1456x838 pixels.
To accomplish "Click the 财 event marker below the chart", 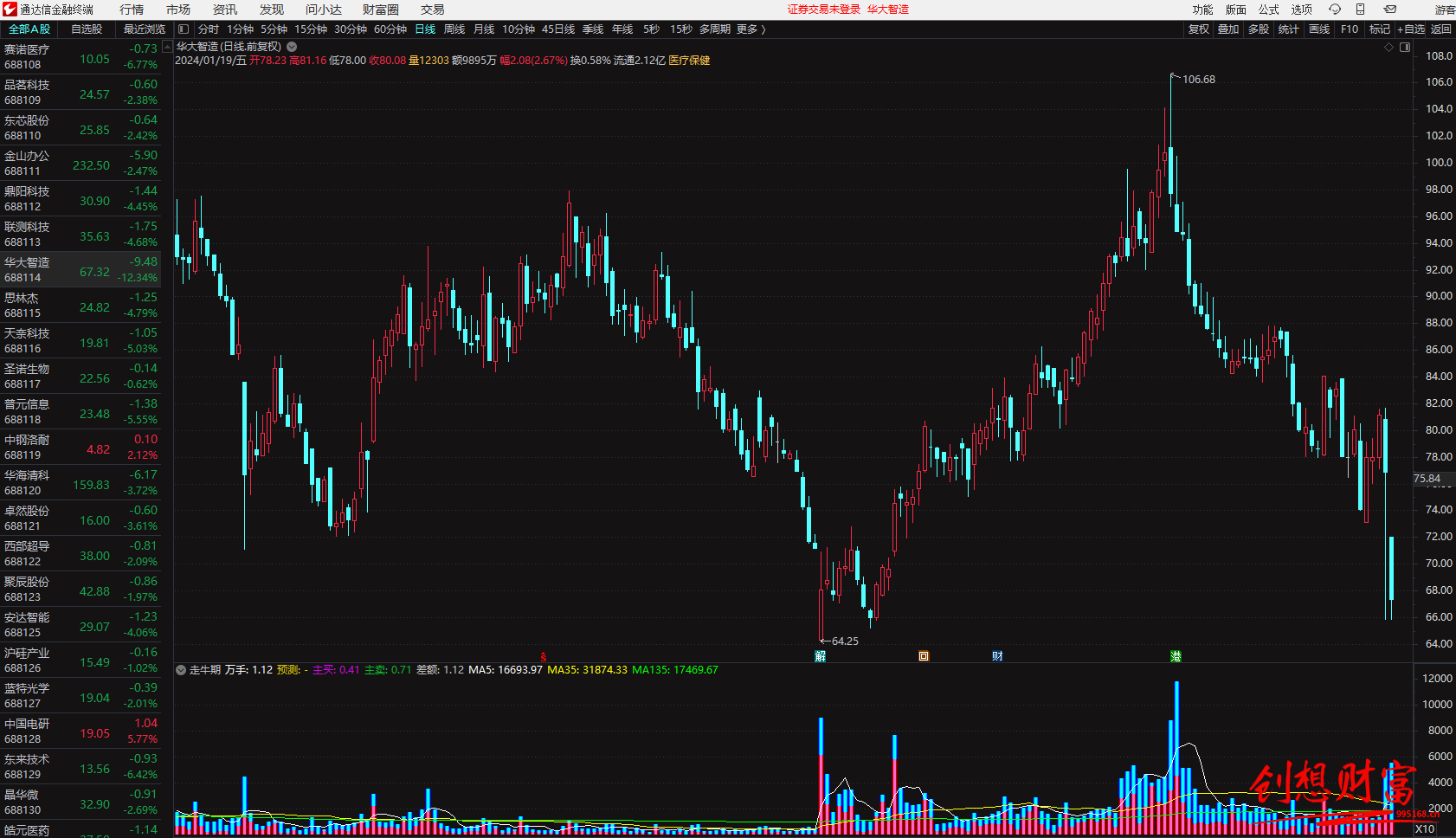I will (997, 656).
